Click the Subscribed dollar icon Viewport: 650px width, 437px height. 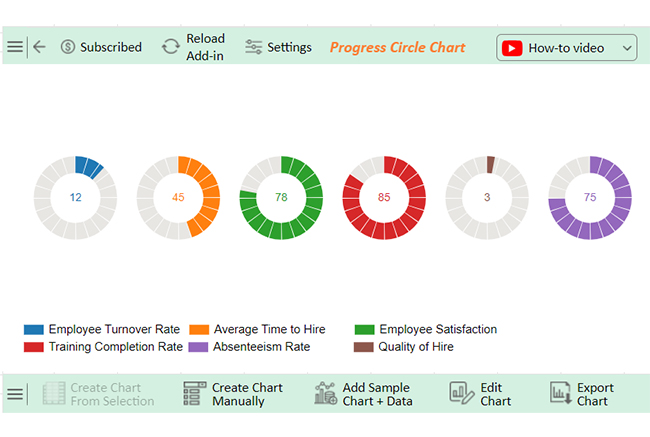(68, 47)
